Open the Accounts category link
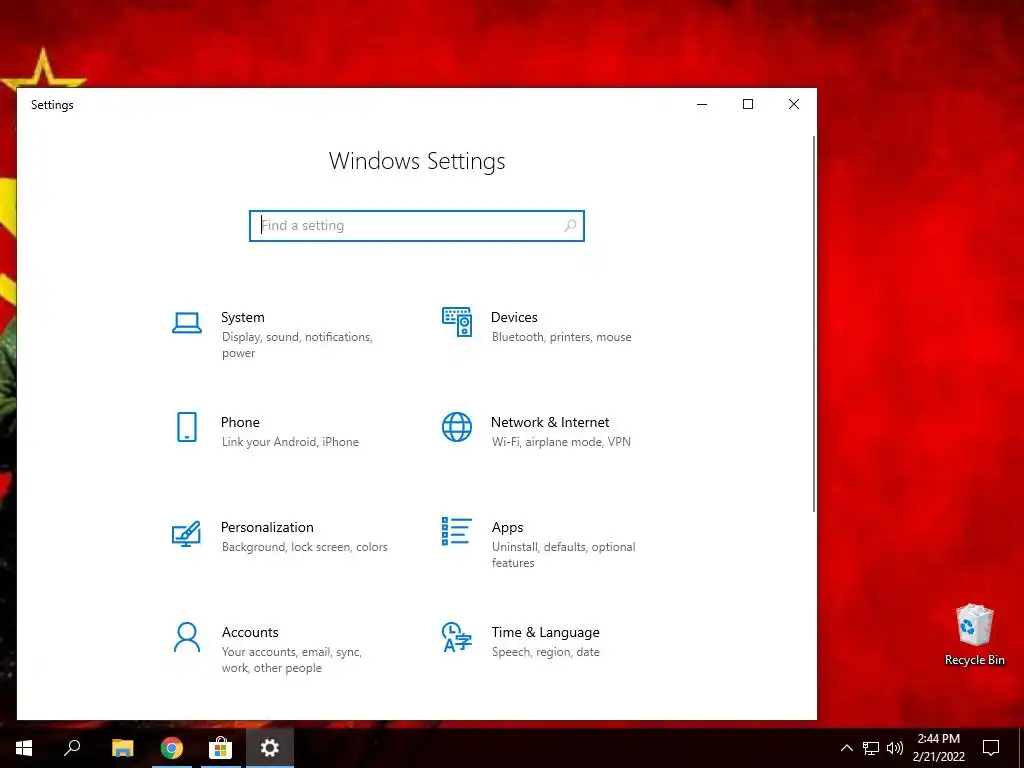 250,633
